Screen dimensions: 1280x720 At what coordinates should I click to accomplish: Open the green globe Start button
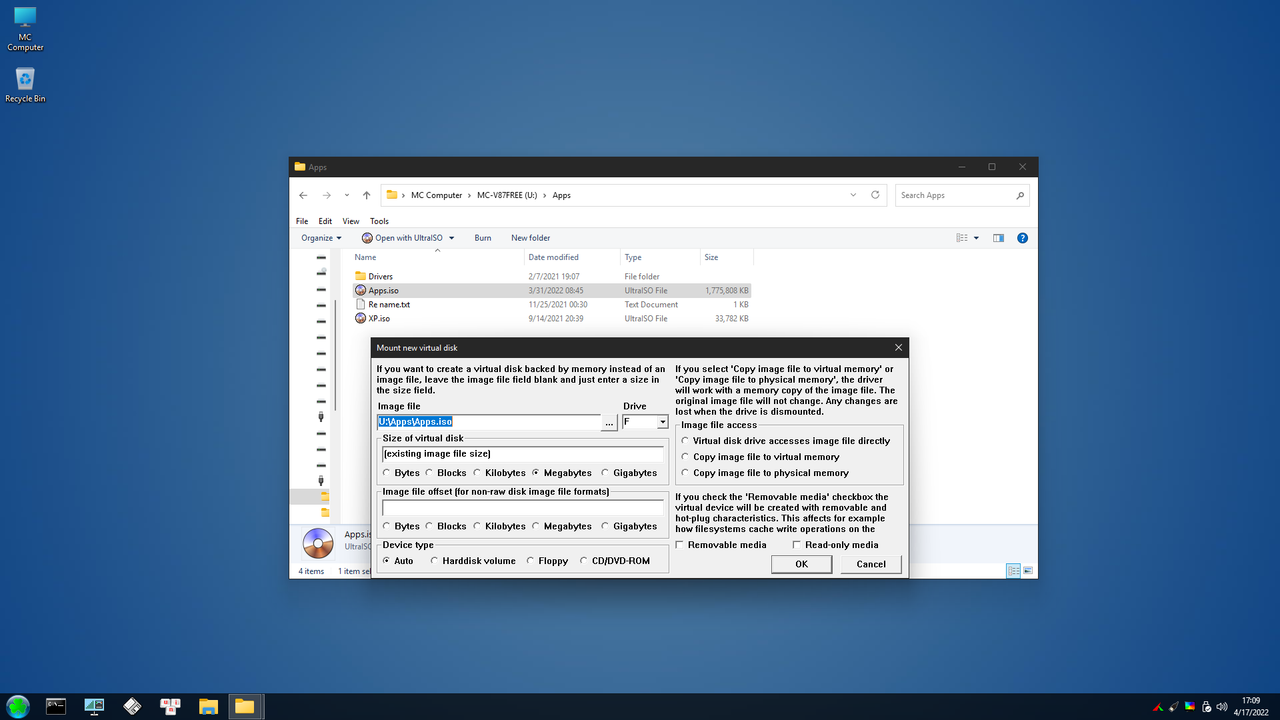pyautogui.click(x=19, y=706)
